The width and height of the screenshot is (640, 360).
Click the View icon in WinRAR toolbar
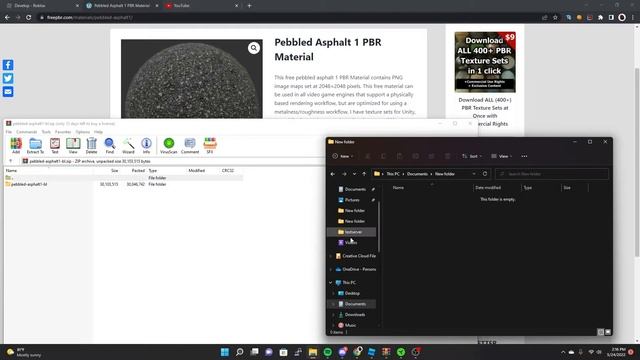(73, 146)
